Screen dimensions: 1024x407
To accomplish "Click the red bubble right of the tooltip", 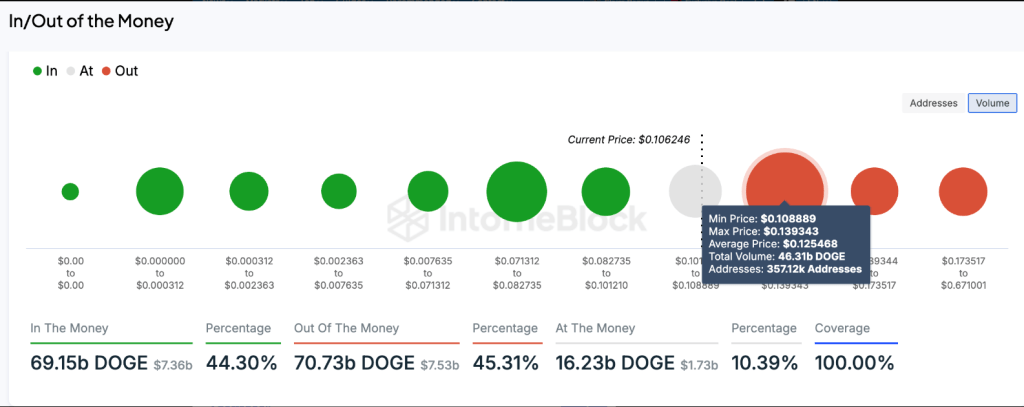I will [x=874, y=191].
